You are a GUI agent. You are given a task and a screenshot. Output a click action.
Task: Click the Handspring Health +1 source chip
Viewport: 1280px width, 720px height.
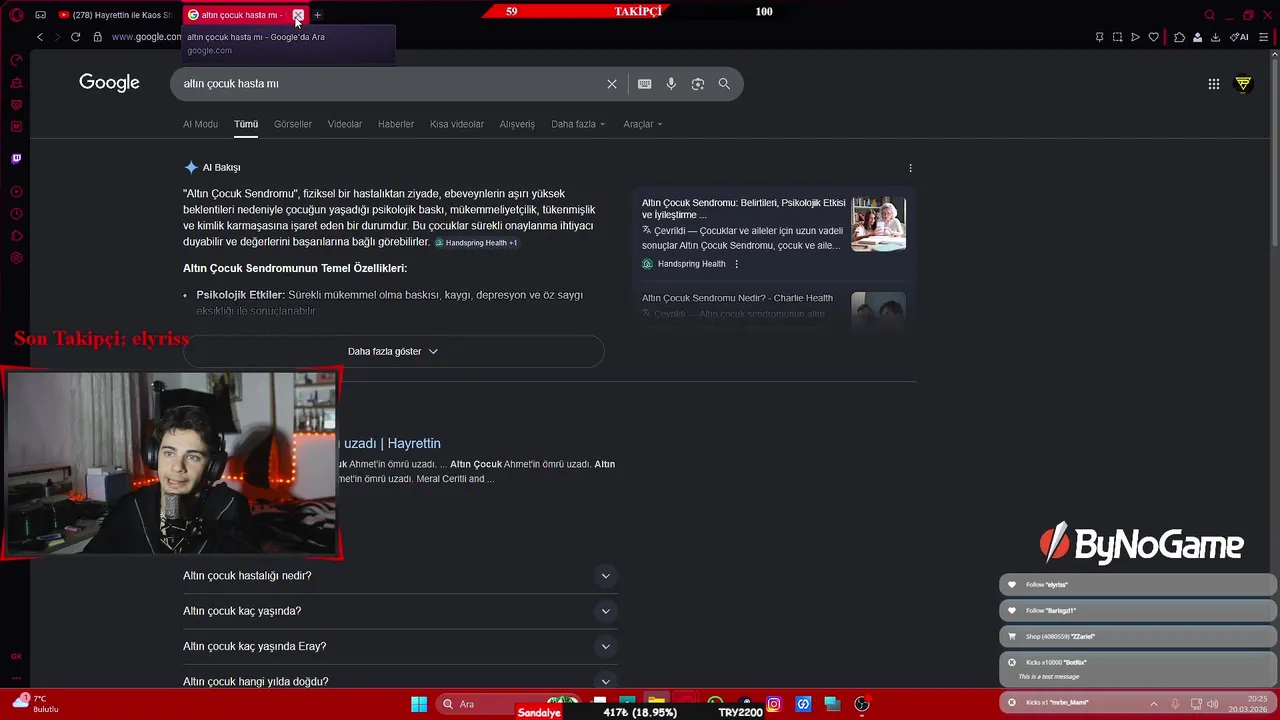[476, 243]
